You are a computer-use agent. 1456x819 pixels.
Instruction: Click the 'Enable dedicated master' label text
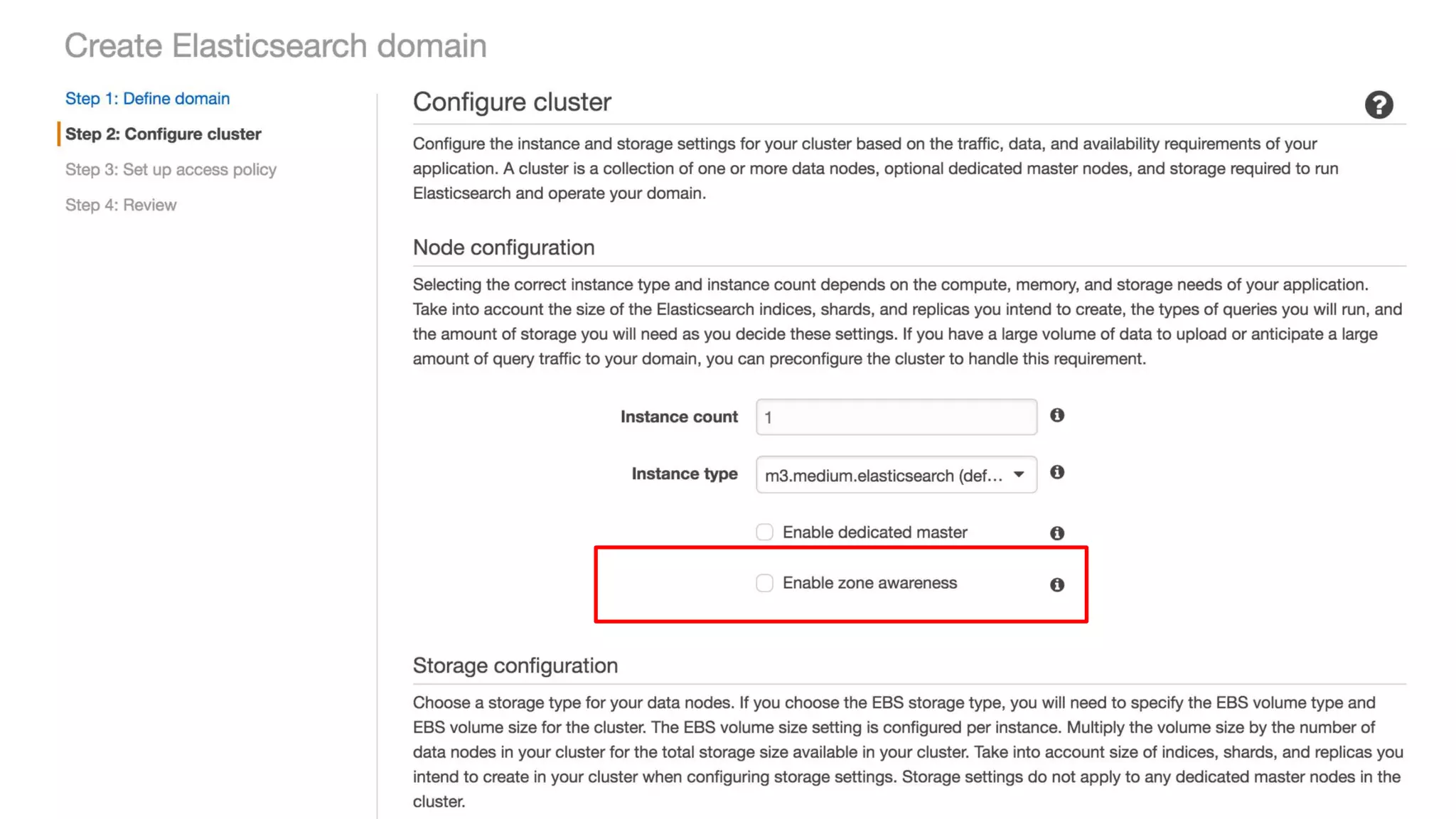click(x=874, y=532)
